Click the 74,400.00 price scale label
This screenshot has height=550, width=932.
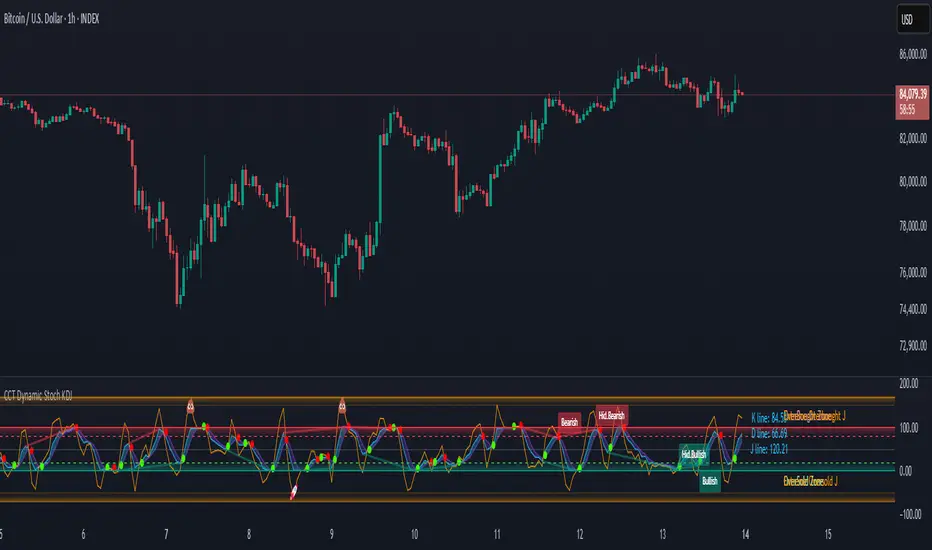912,309
